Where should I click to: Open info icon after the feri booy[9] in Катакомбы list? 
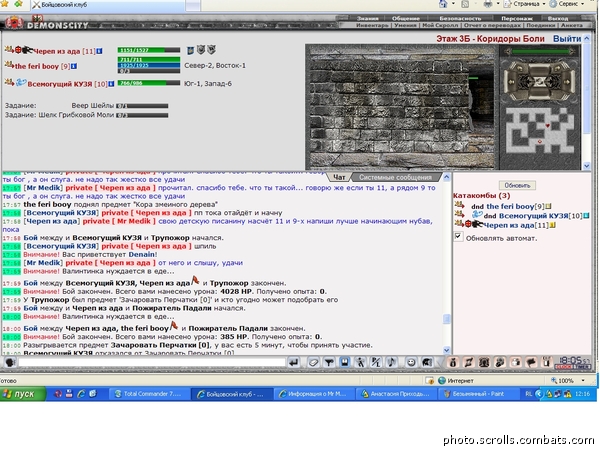(x=548, y=207)
